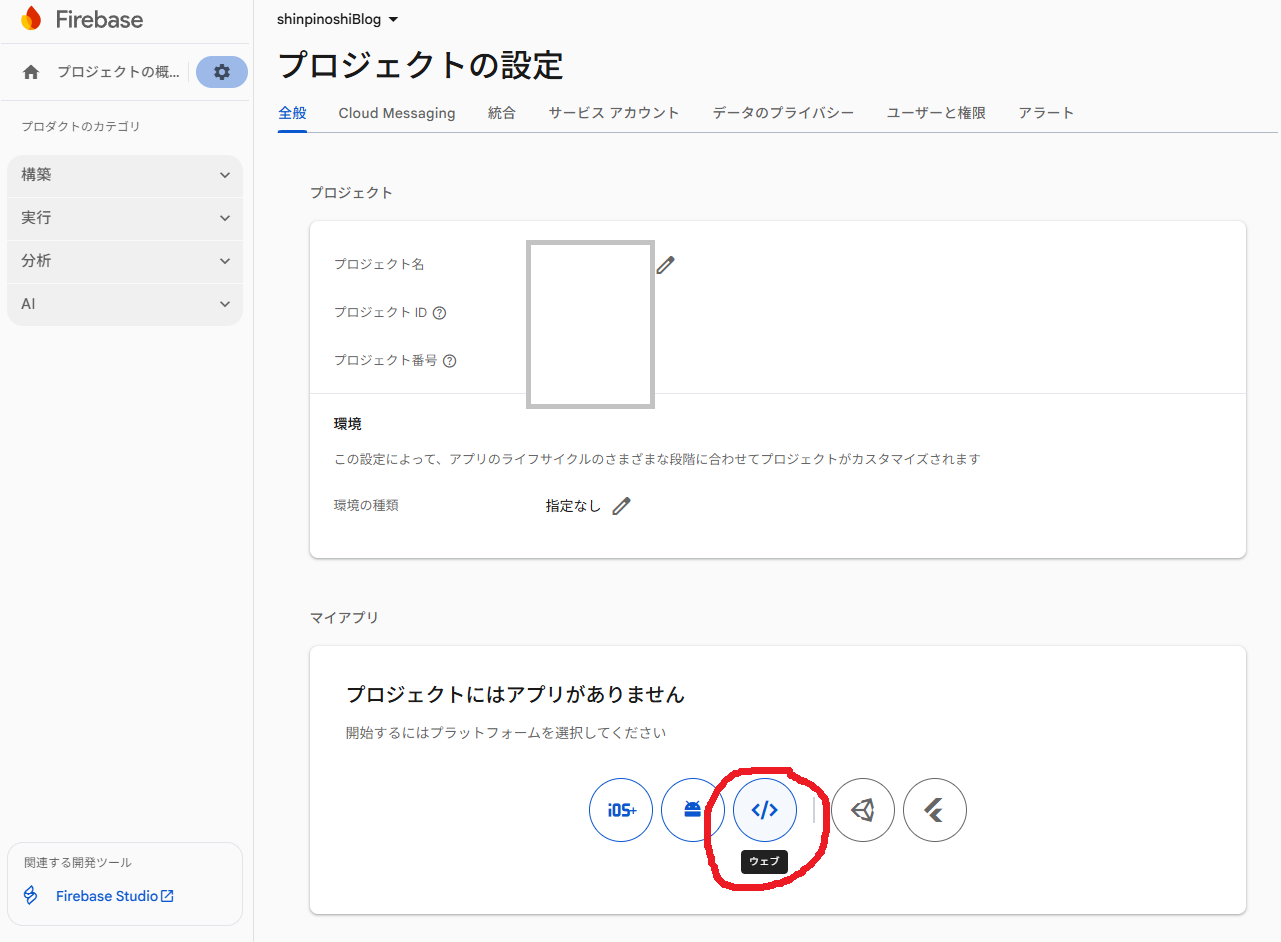Open the help icon next to プロジェクト番号
Viewport: 1281px width, 942px height.
450,360
